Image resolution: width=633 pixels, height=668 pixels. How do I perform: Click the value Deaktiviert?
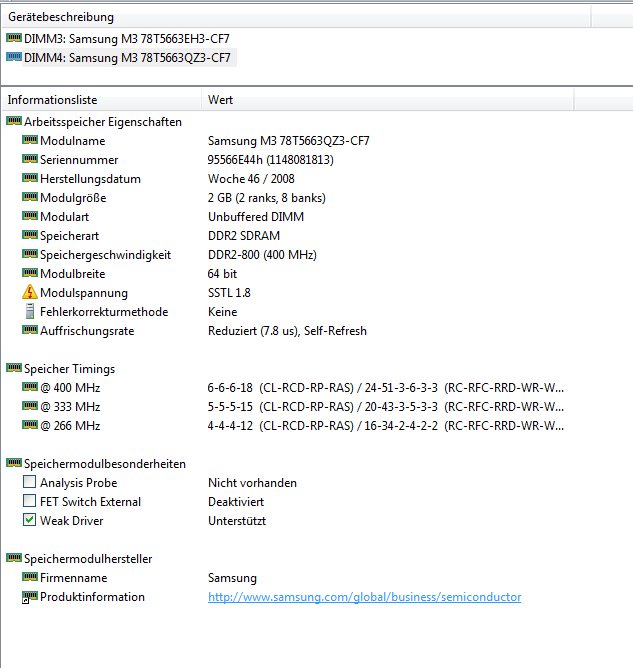tap(236, 501)
